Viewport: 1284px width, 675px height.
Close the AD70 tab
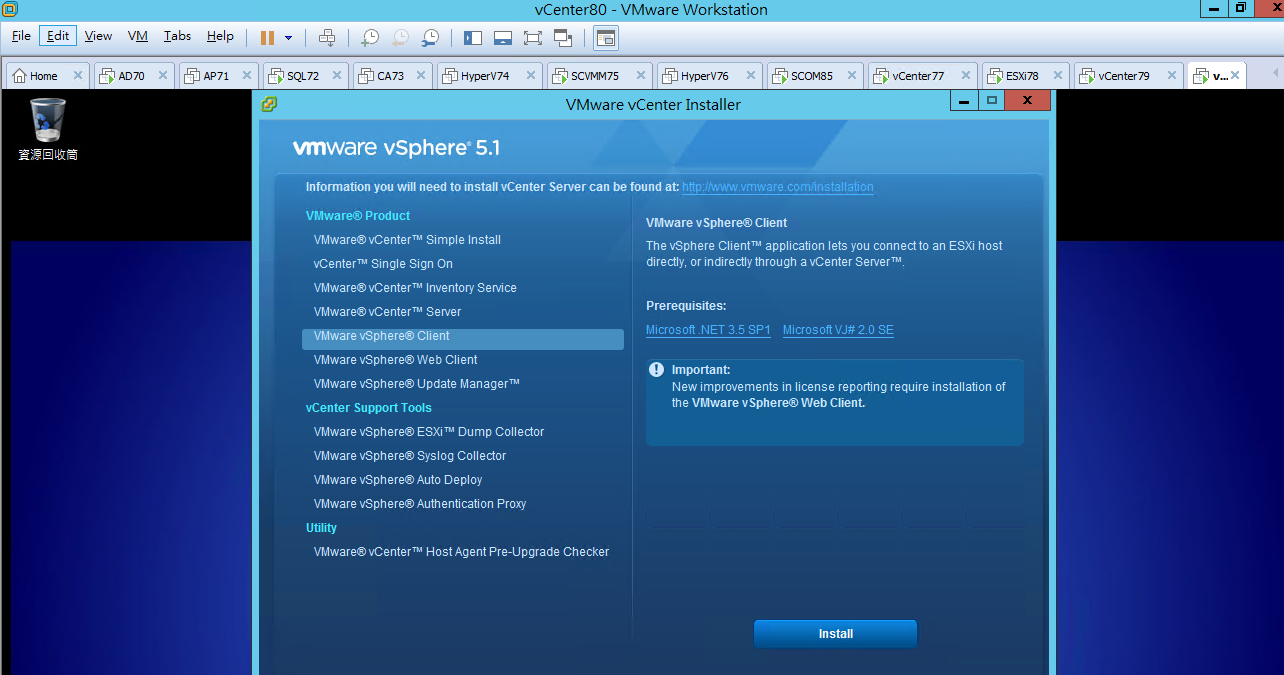tap(163, 76)
